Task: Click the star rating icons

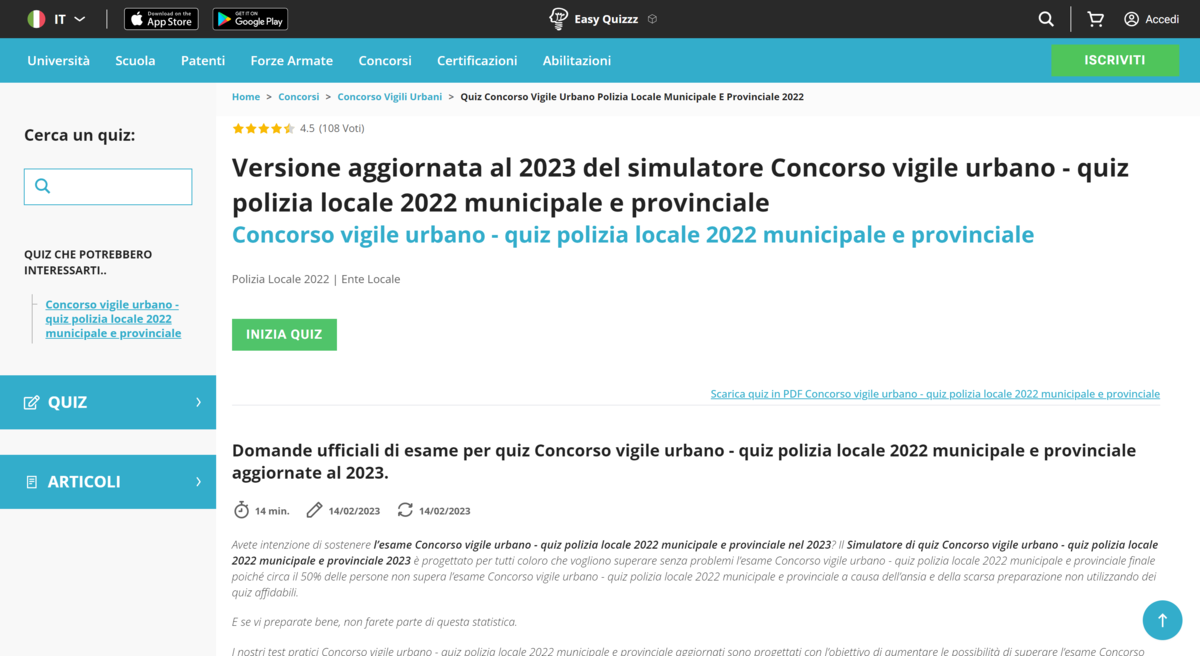Action: 263,129
